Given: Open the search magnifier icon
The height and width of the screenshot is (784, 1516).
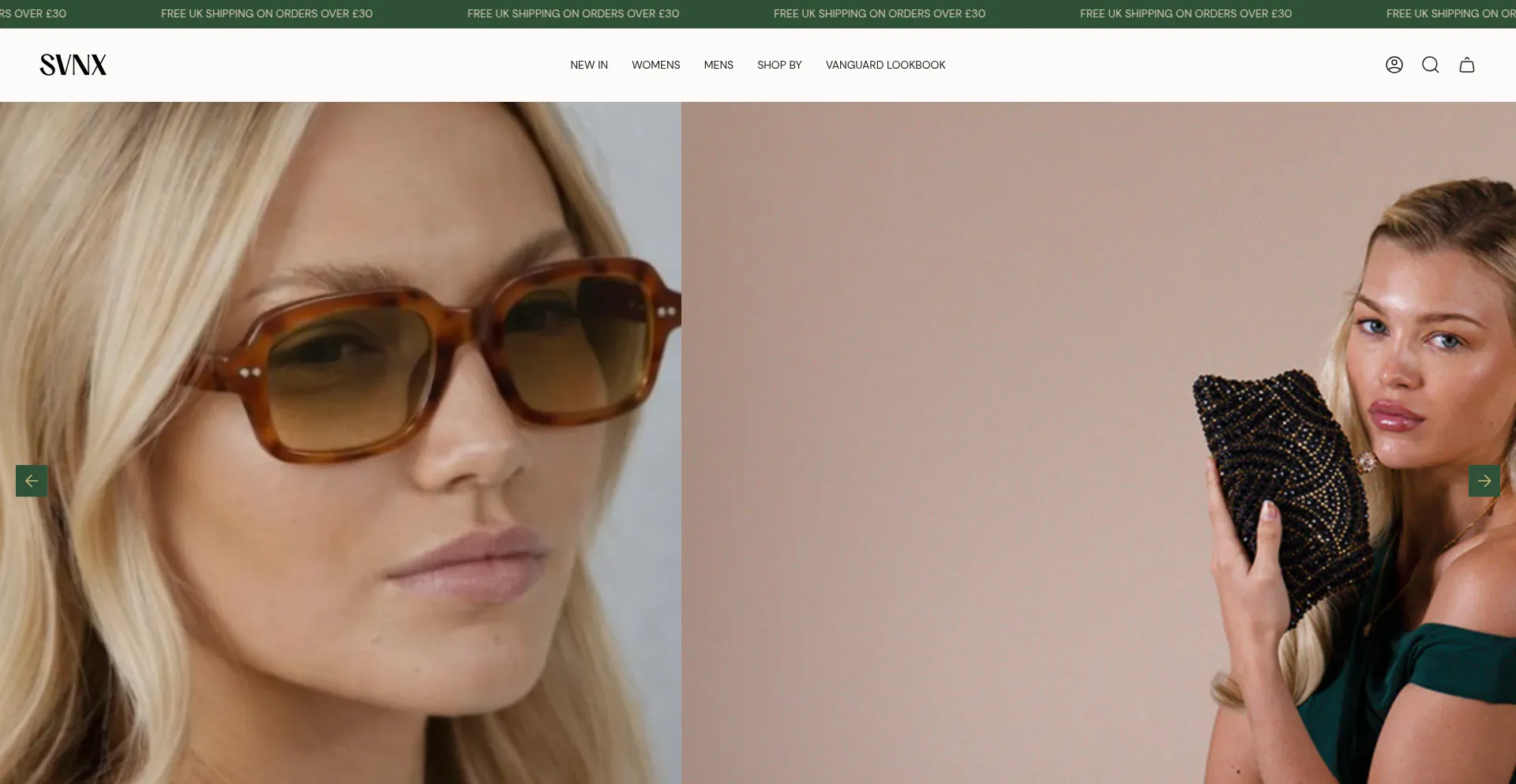Looking at the screenshot, I should [1431, 65].
